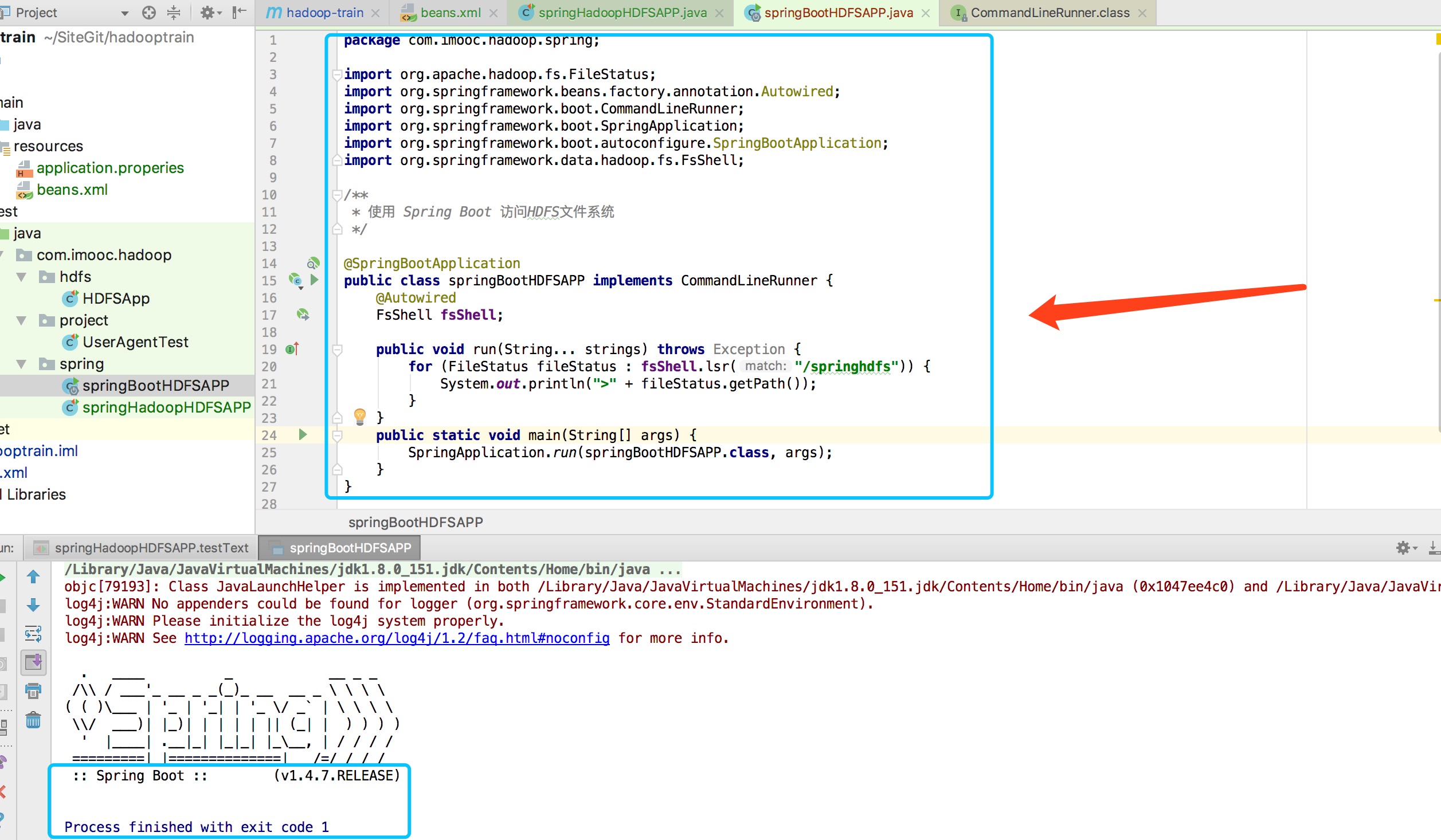Fold the main method at line 24
Screen dimensions: 1441x840
338,435
